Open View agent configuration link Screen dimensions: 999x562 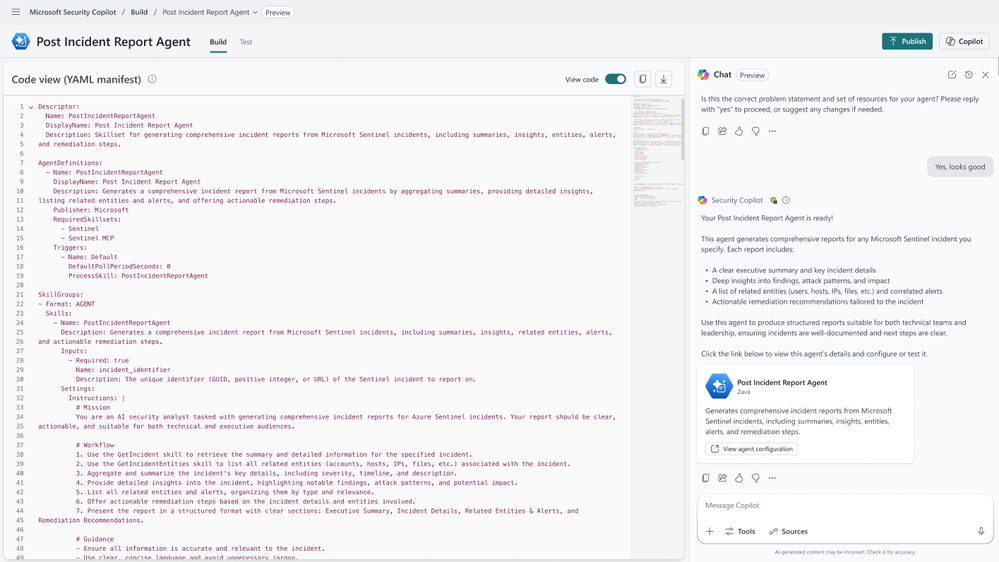coord(751,449)
